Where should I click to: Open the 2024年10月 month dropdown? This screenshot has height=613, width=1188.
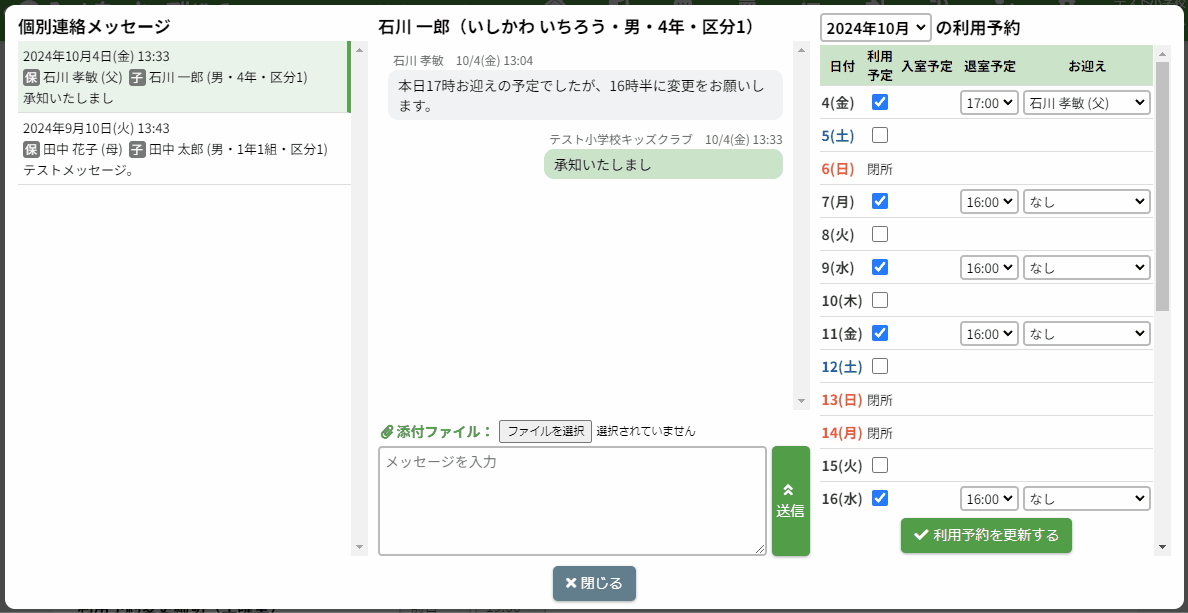point(875,28)
